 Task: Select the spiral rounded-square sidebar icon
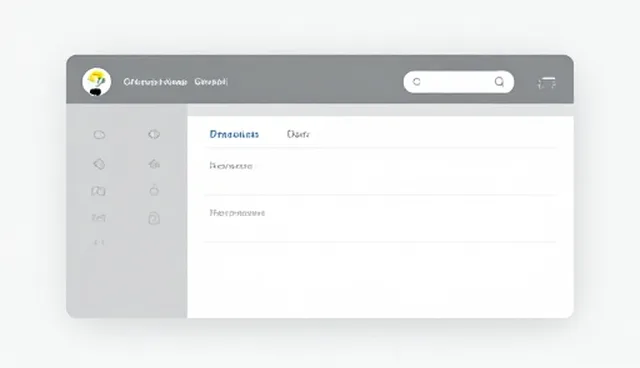coord(154,218)
